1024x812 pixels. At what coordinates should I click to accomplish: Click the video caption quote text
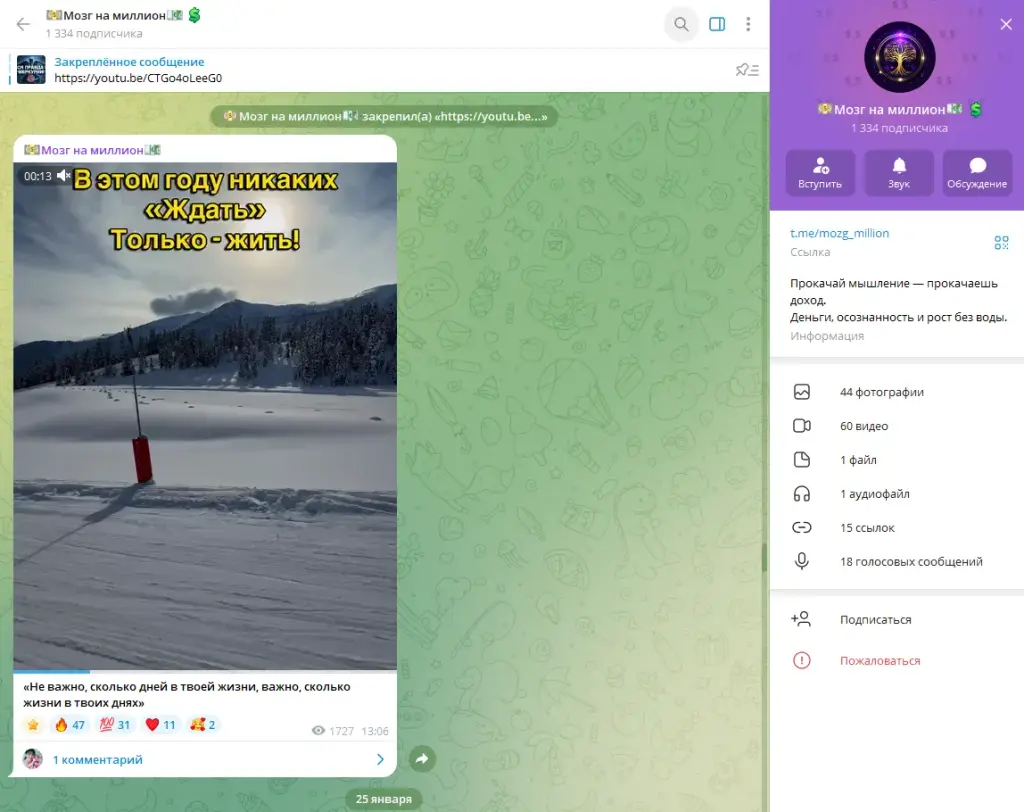tap(187, 694)
